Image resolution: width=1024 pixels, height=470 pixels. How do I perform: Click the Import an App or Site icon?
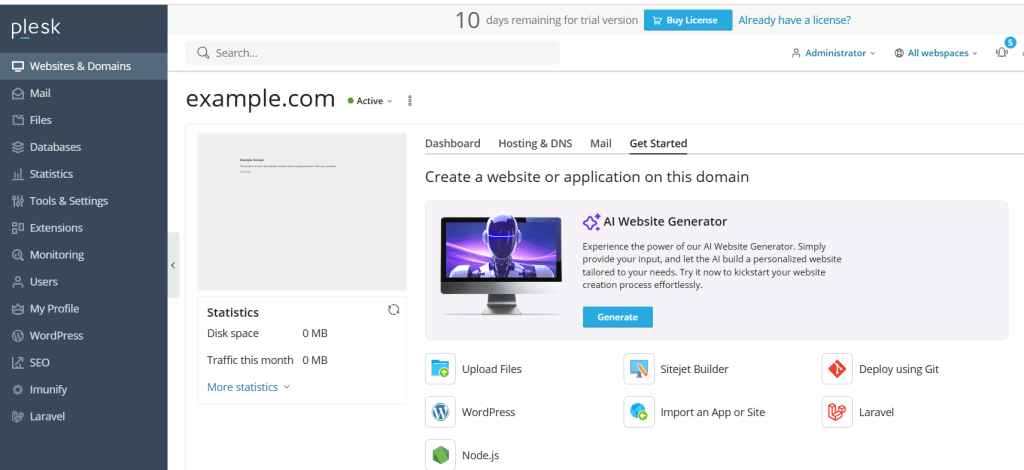(638, 412)
